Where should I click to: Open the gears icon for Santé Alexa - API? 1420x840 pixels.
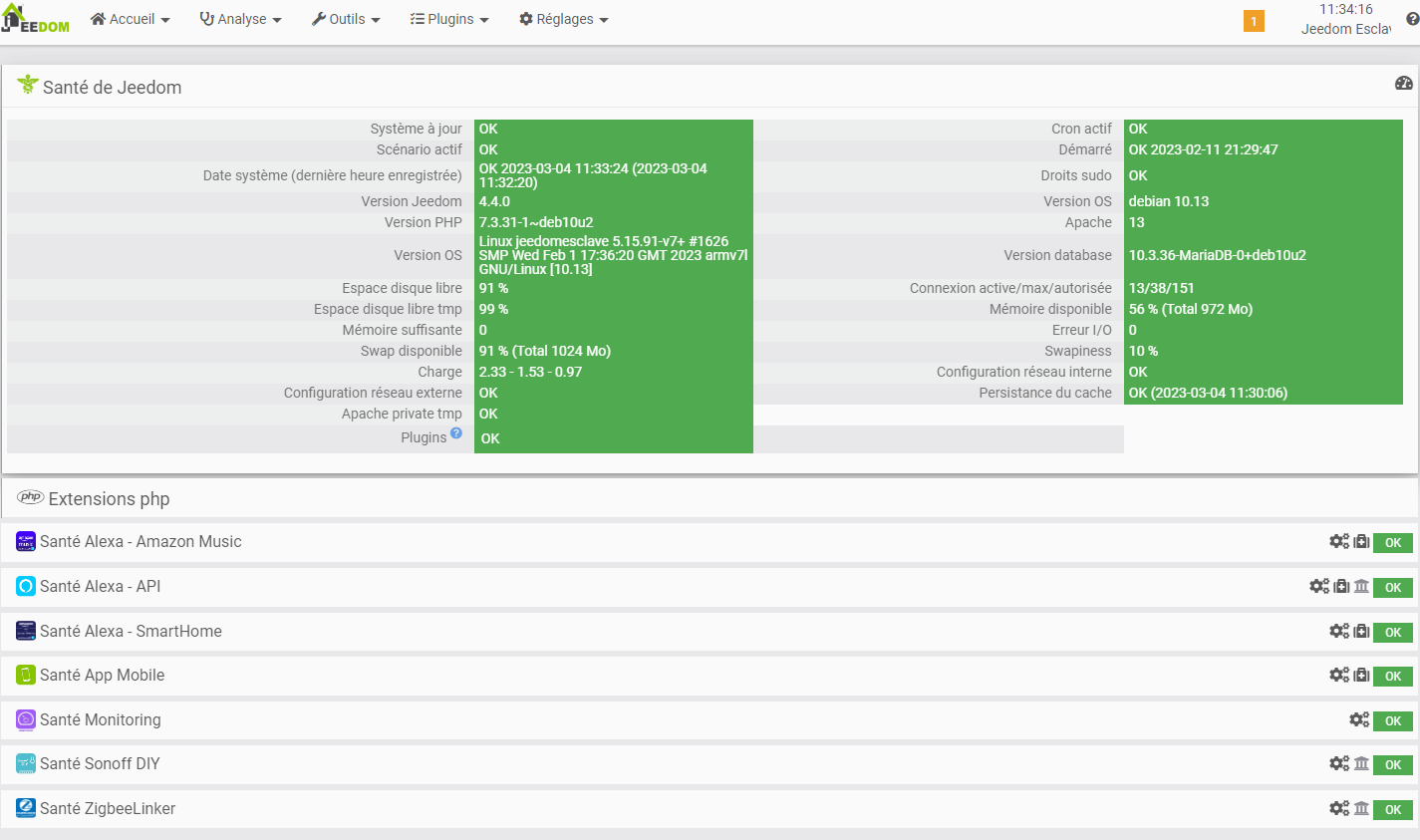pos(1320,587)
